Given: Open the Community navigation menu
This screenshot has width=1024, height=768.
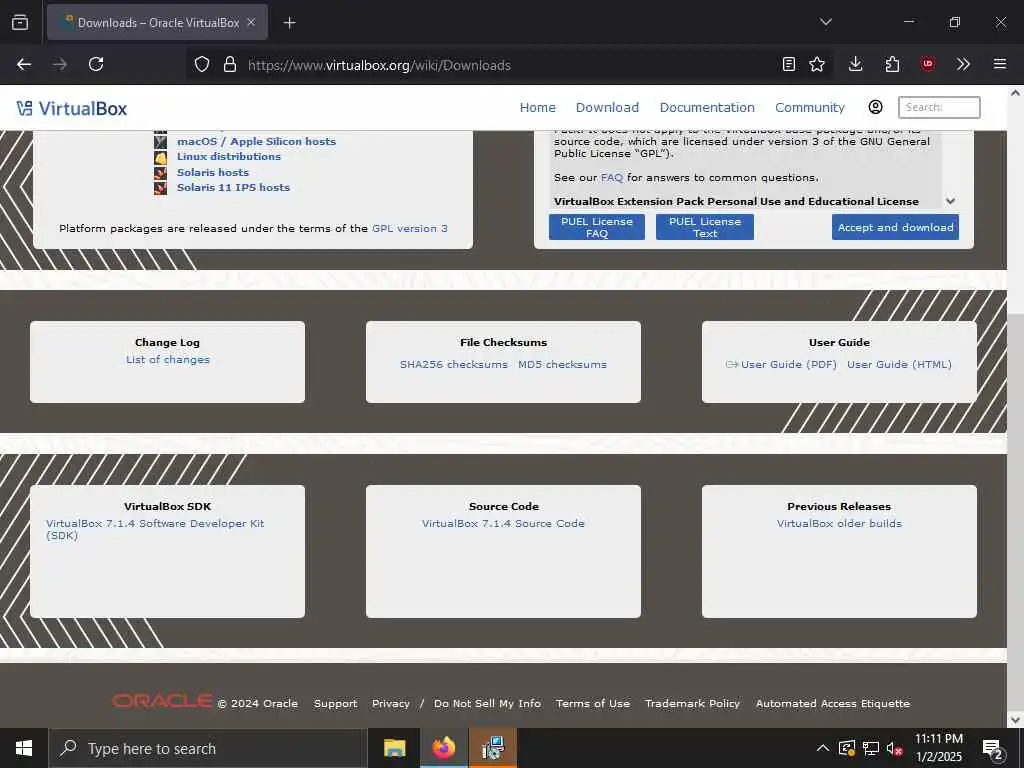Looking at the screenshot, I should coord(809,108).
